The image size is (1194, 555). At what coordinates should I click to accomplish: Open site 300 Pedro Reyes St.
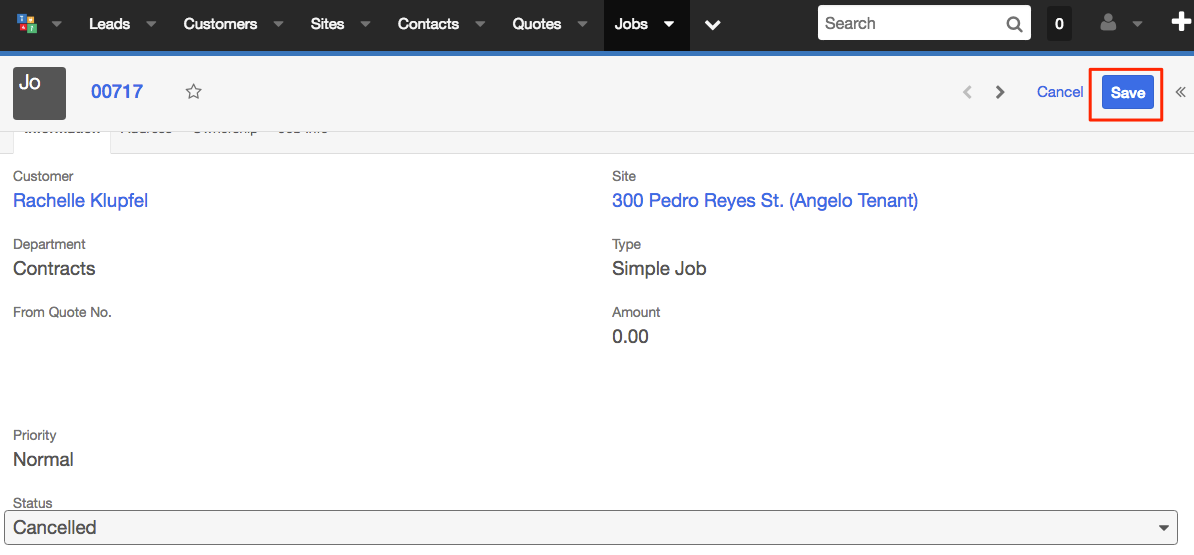tap(765, 201)
